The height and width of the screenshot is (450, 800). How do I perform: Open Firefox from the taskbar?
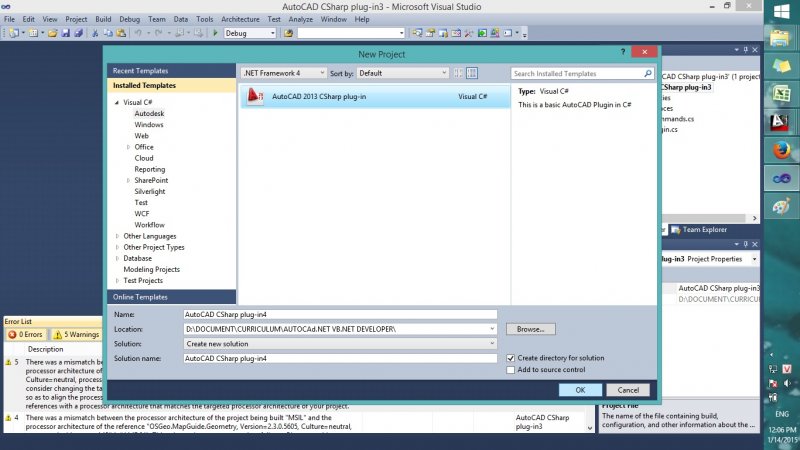(x=781, y=150)
